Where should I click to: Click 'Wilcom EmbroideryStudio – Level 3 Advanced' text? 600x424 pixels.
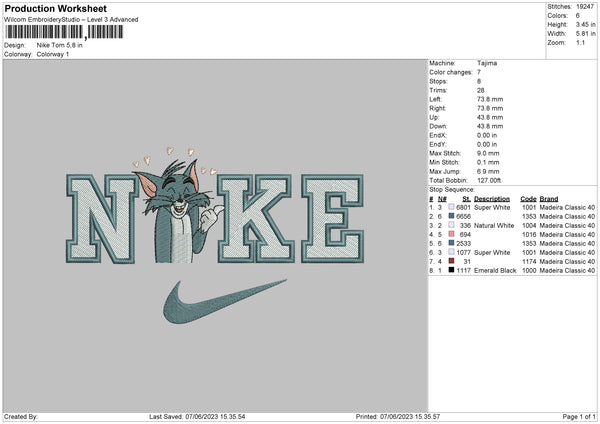pyautogui.click(x=71, y=20)
